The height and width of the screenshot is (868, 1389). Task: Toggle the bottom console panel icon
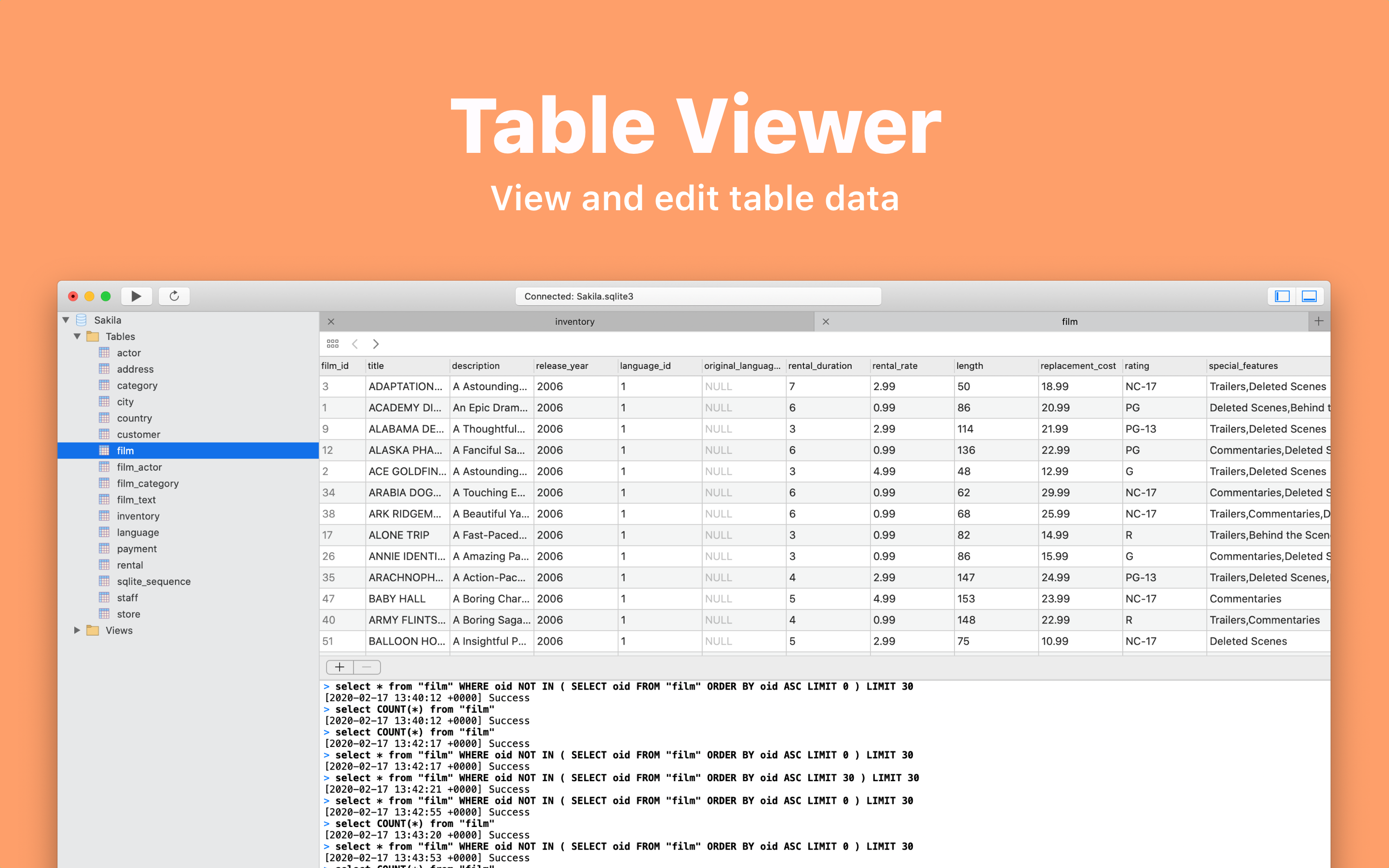(1309, 296)
